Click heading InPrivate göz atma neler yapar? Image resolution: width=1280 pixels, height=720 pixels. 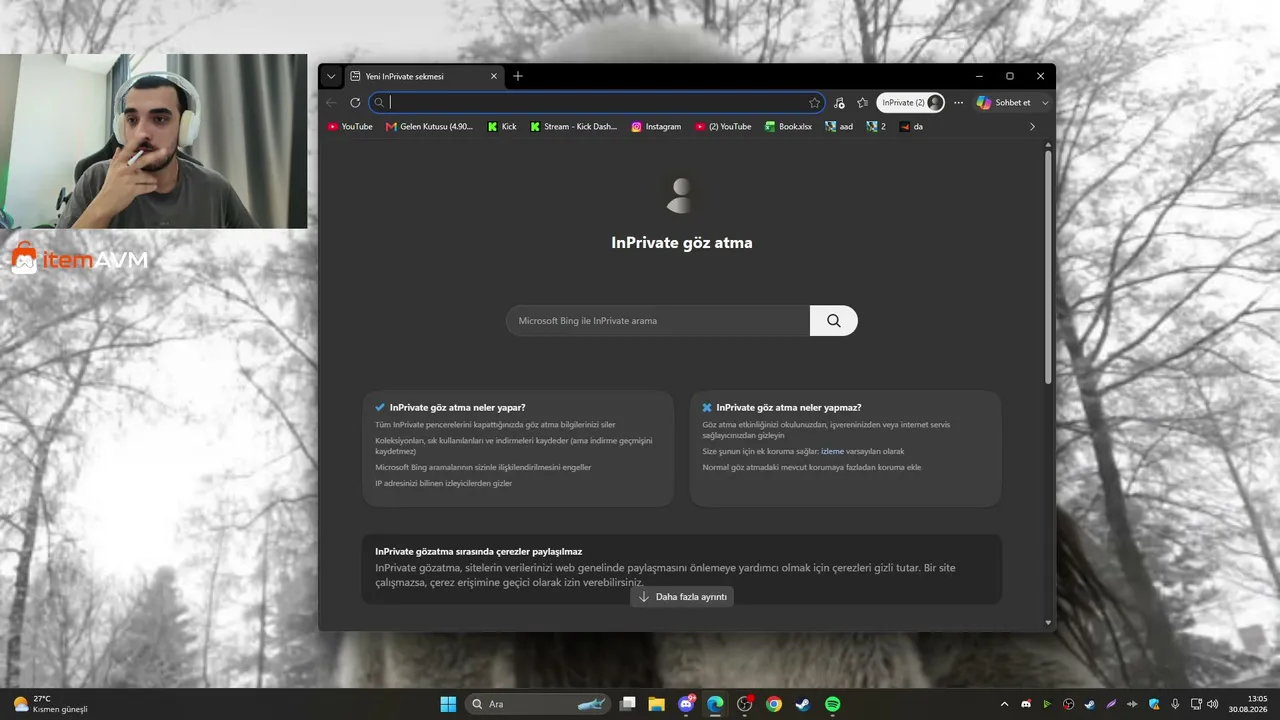[457, 407]
